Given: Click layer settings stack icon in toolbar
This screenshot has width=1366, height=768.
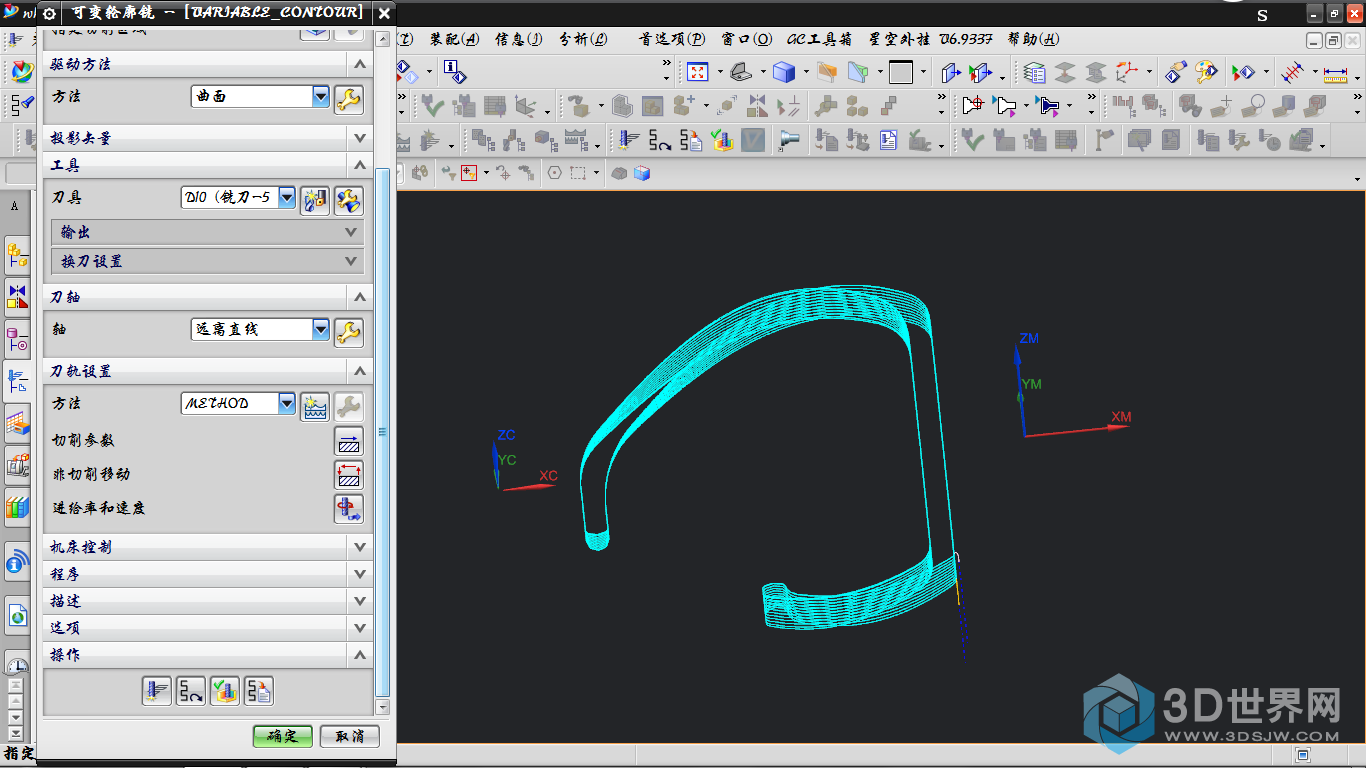Looking at the screenshot, I should pos(1035,72).
